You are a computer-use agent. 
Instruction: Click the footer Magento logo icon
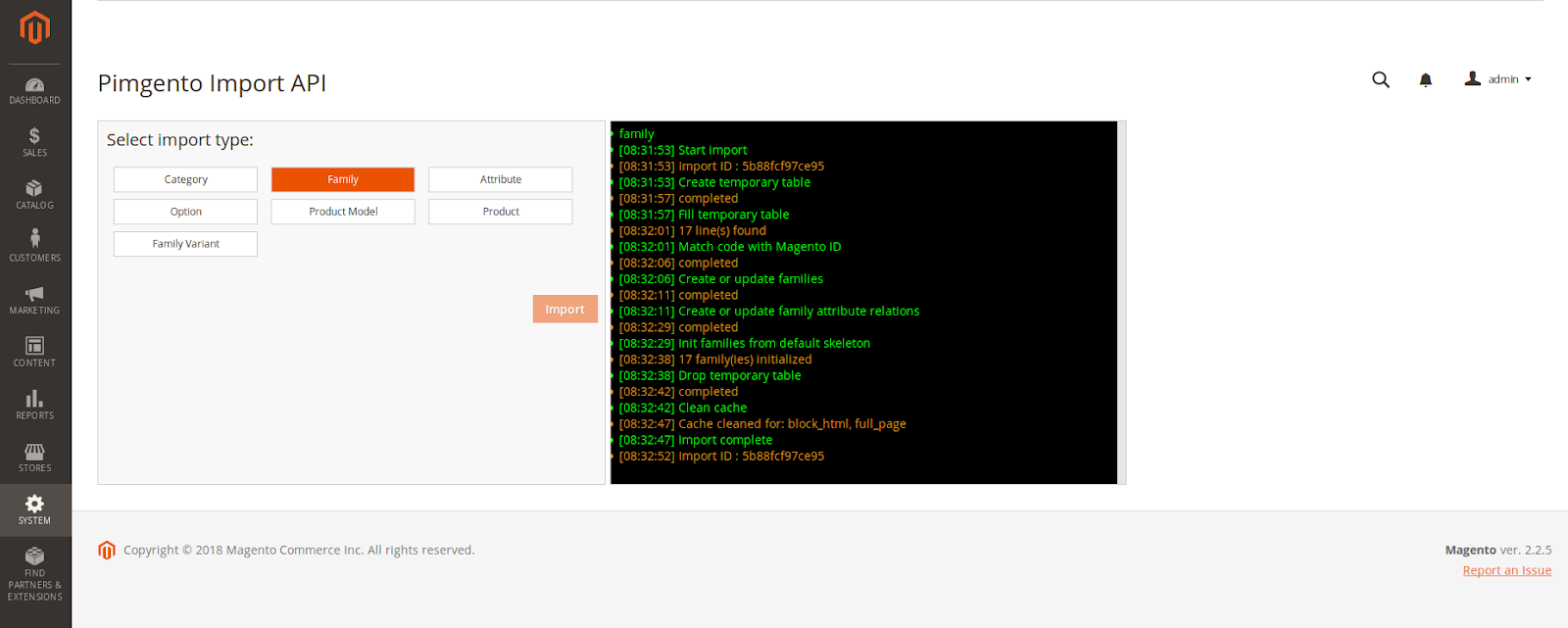107,551
